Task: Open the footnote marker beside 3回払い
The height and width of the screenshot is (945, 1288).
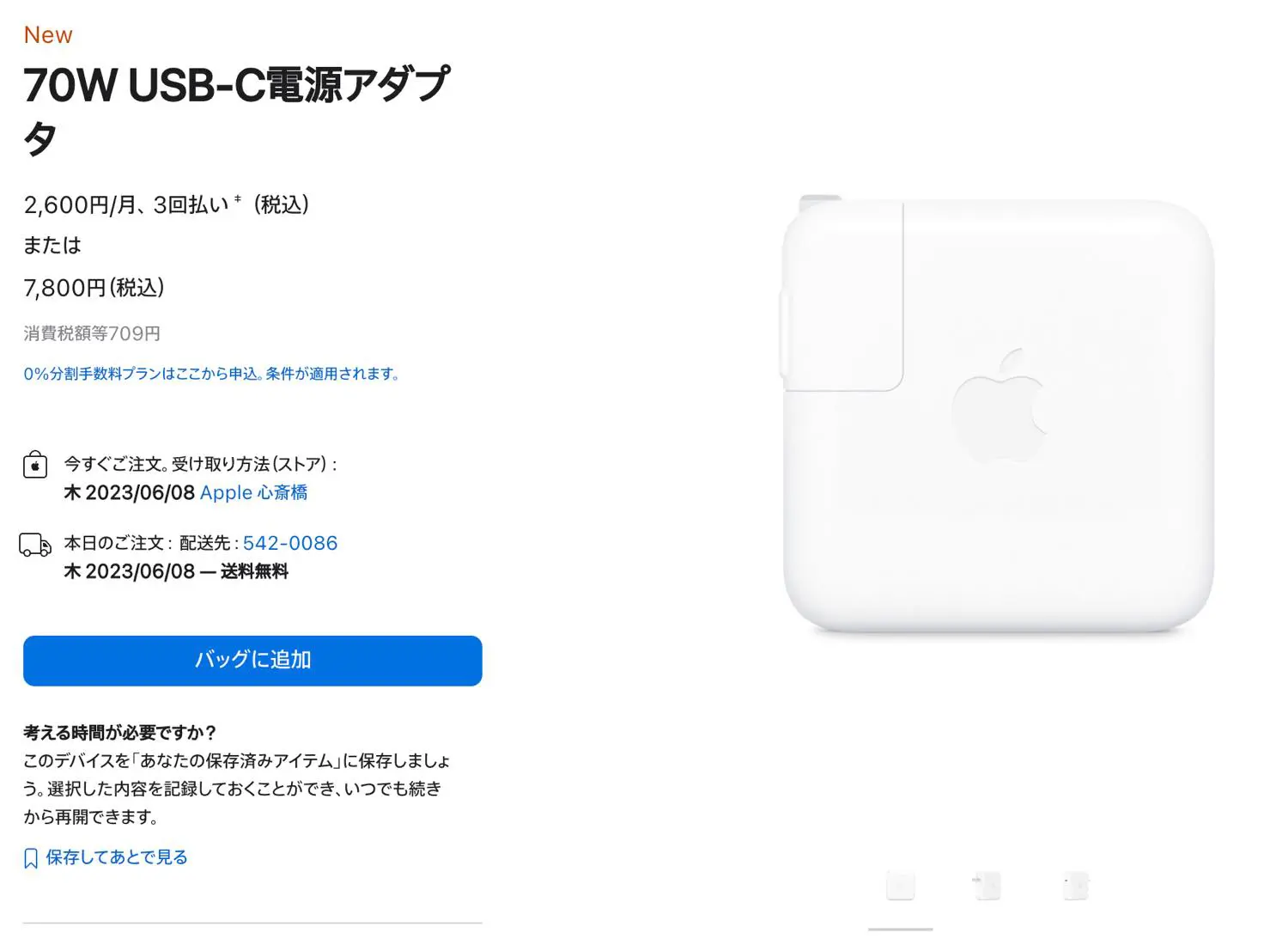Action: [x=238, y=198]
